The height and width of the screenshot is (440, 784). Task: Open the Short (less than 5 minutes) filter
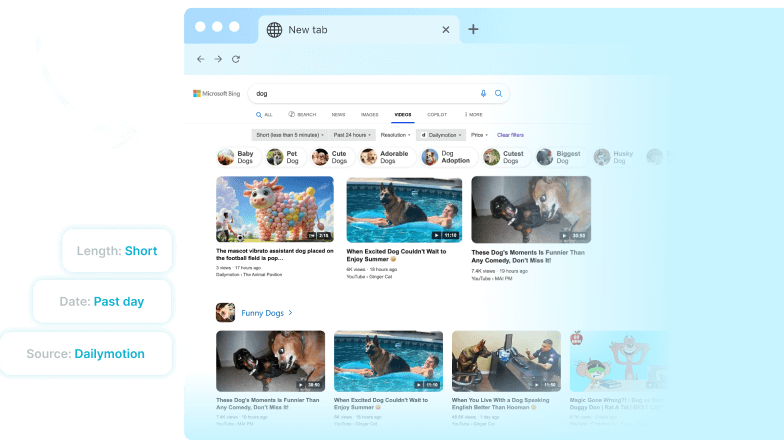coord(288,134)
